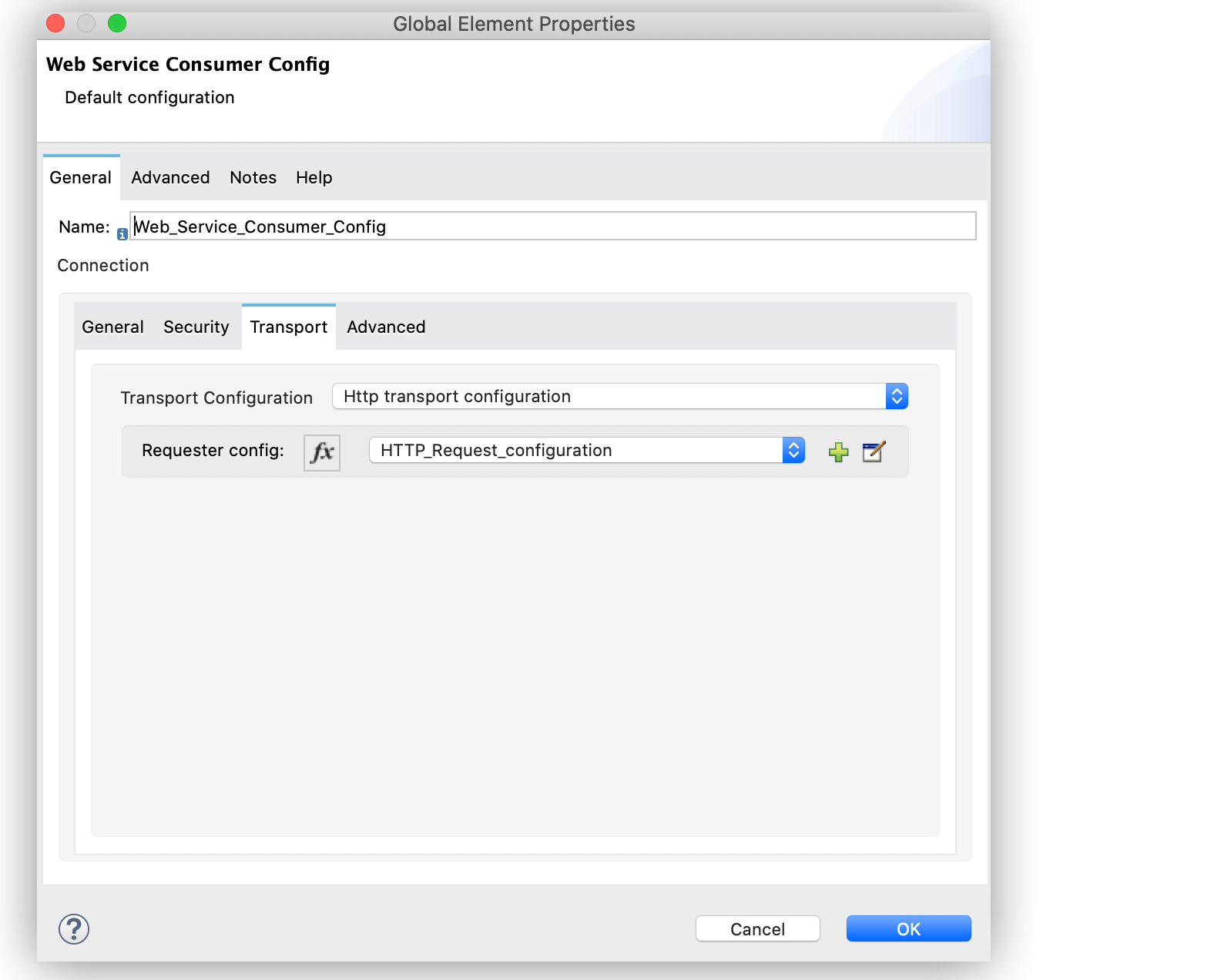The image size is (1231, 980).
Task: Expand the Requester config dropdown
Action: point(586,450)
